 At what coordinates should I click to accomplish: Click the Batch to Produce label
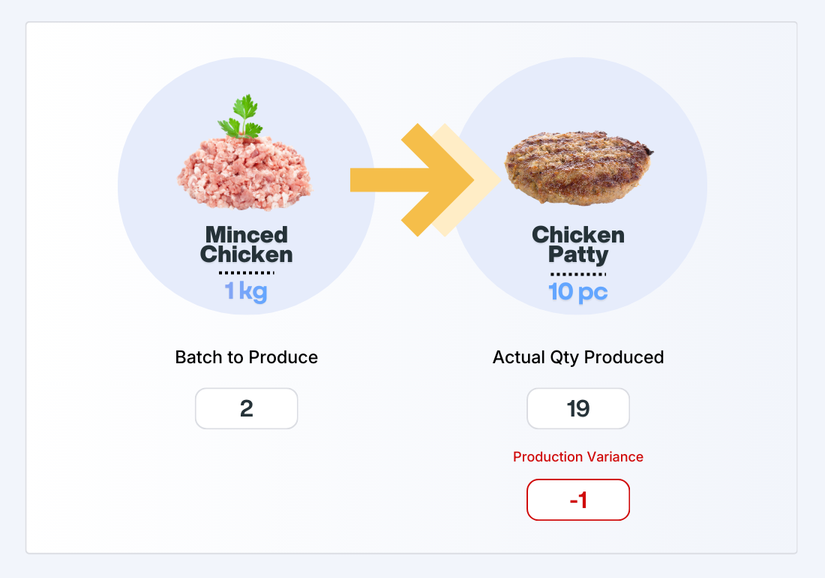coord(246,357)
